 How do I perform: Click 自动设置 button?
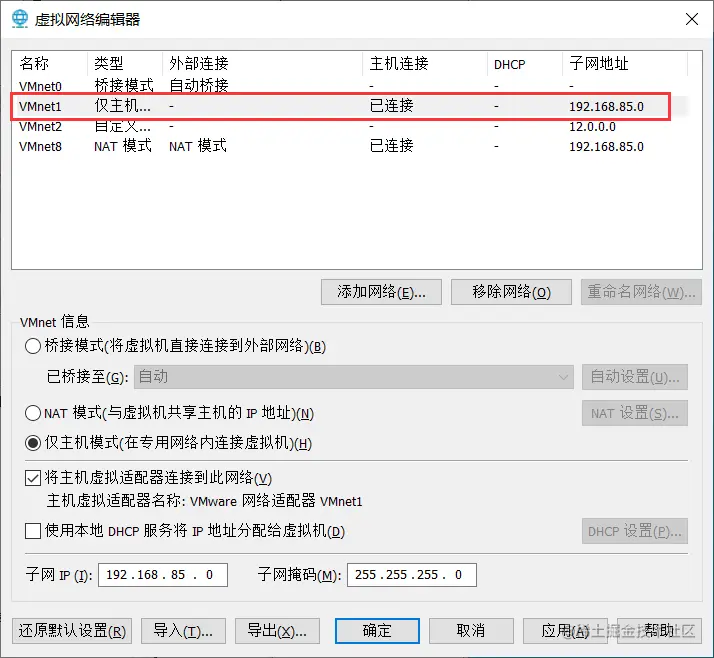tap(635, 377)
